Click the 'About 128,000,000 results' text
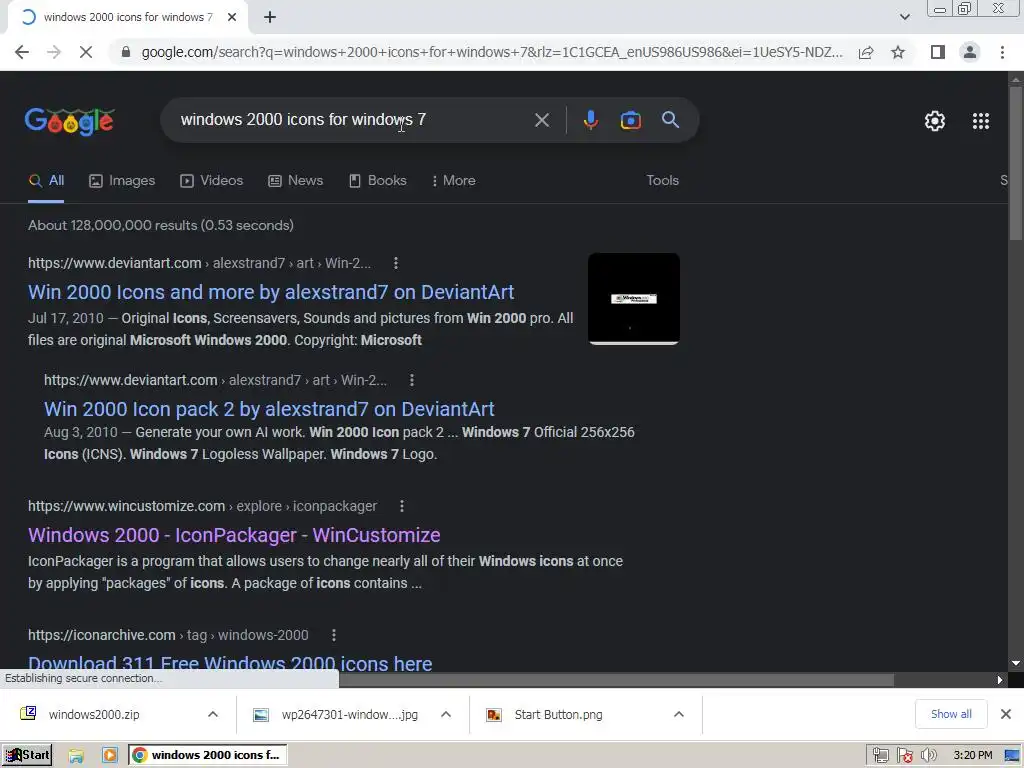 pyautogui.click(x=161, y=225)
